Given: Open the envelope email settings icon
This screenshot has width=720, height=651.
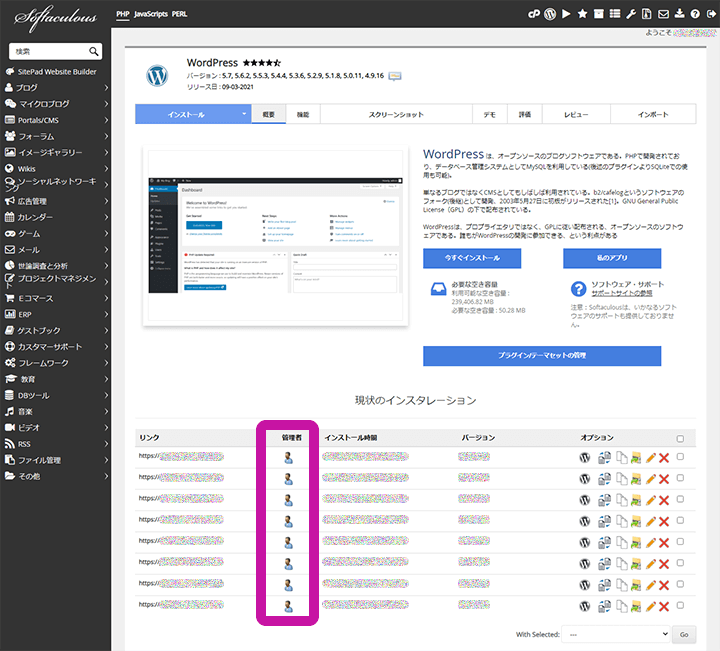Looking at the screenshot, I should pos(662,14).
